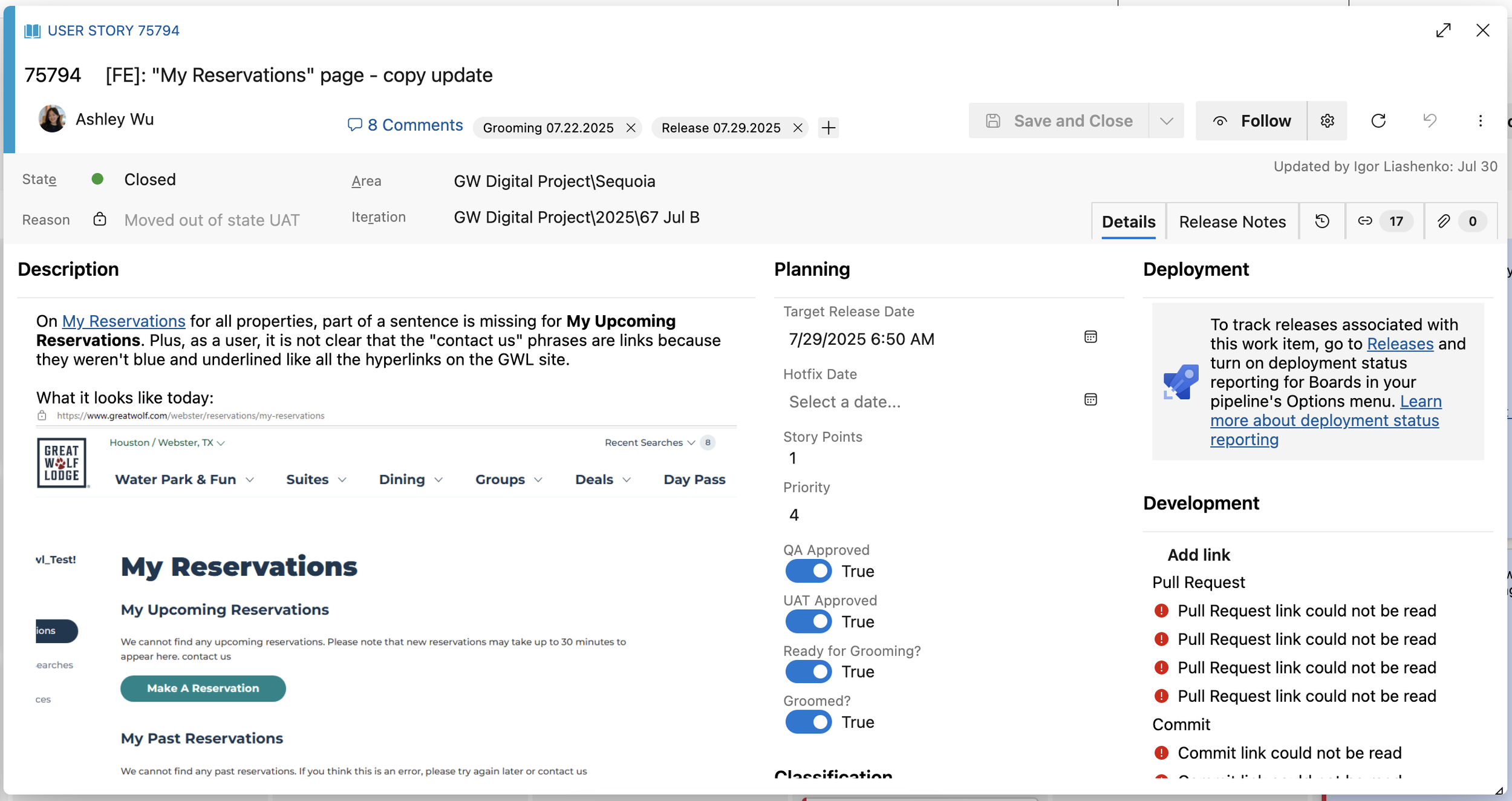This screenshot has width=1512, height=801.
Task: Switch to the Release Notes tab
Action: tap(1232, 222)
